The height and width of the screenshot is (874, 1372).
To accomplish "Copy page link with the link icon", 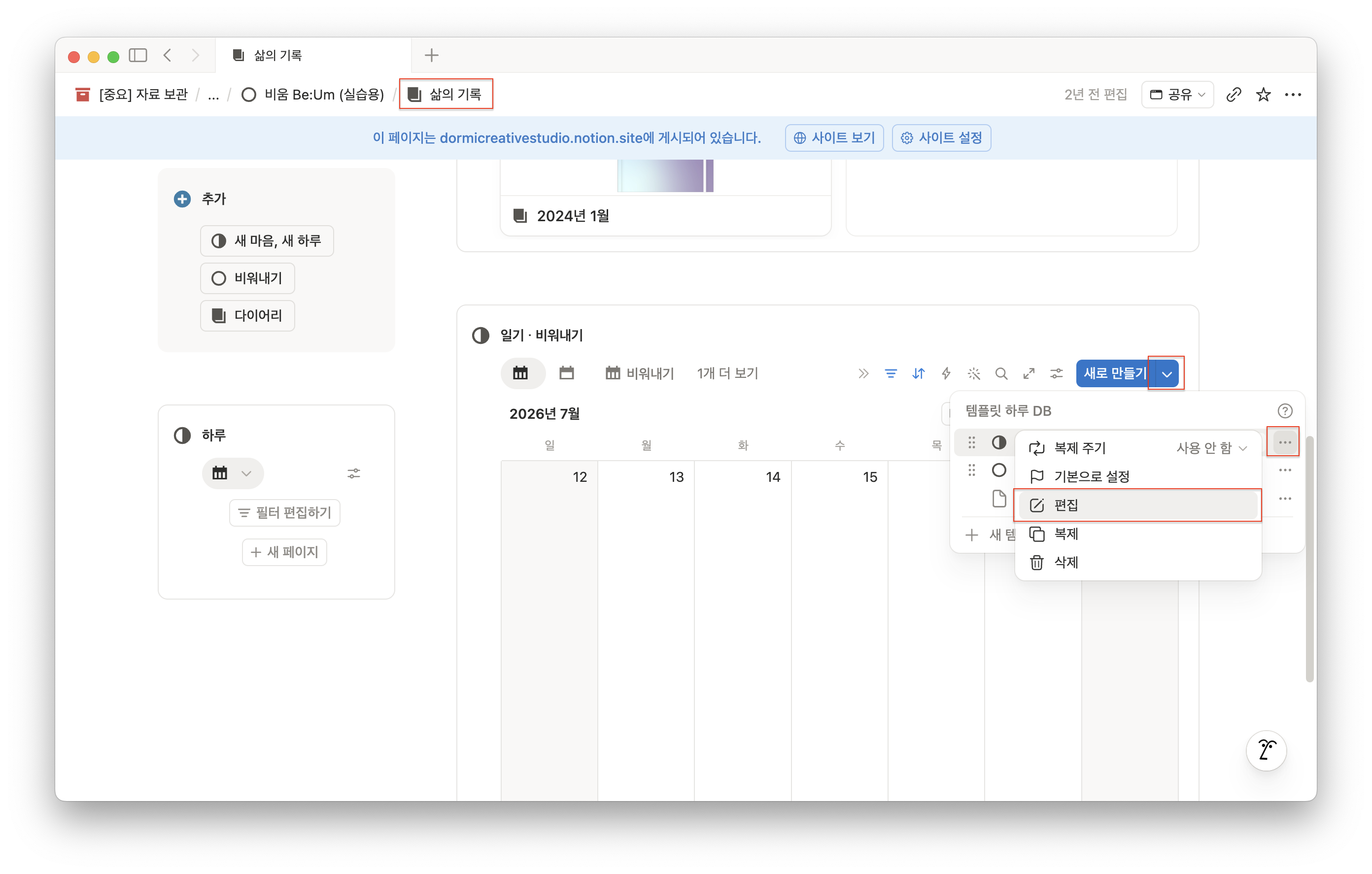I will coord(1234,95).
